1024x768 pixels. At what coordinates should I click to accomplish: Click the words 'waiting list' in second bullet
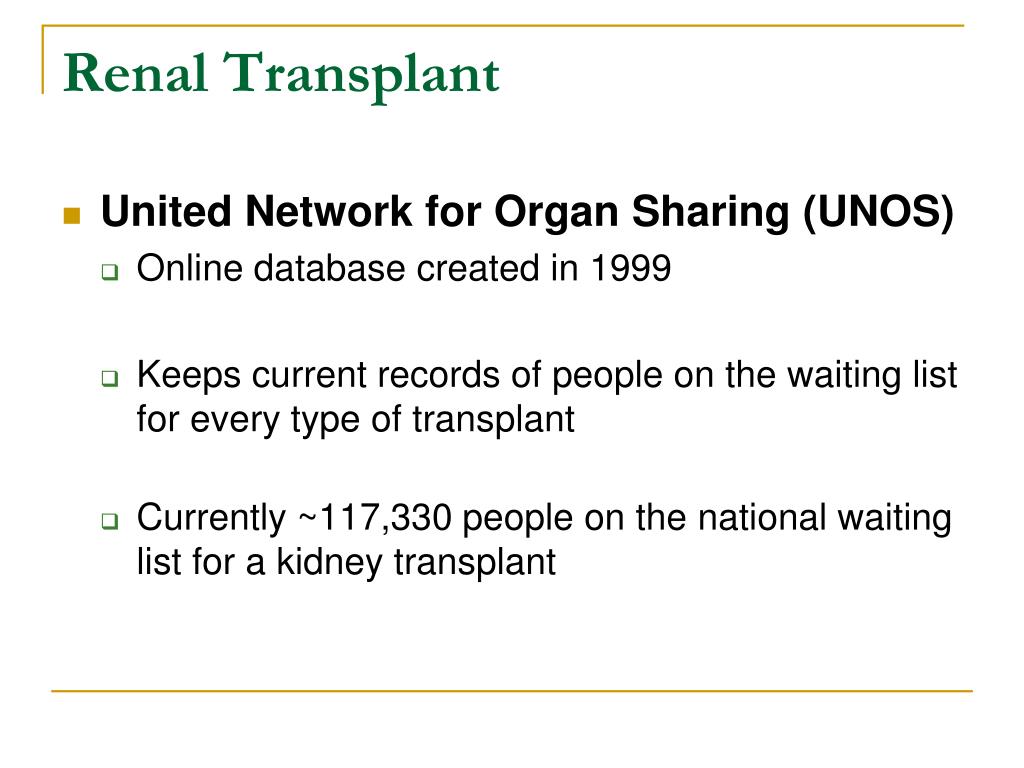tap(872, 377)
